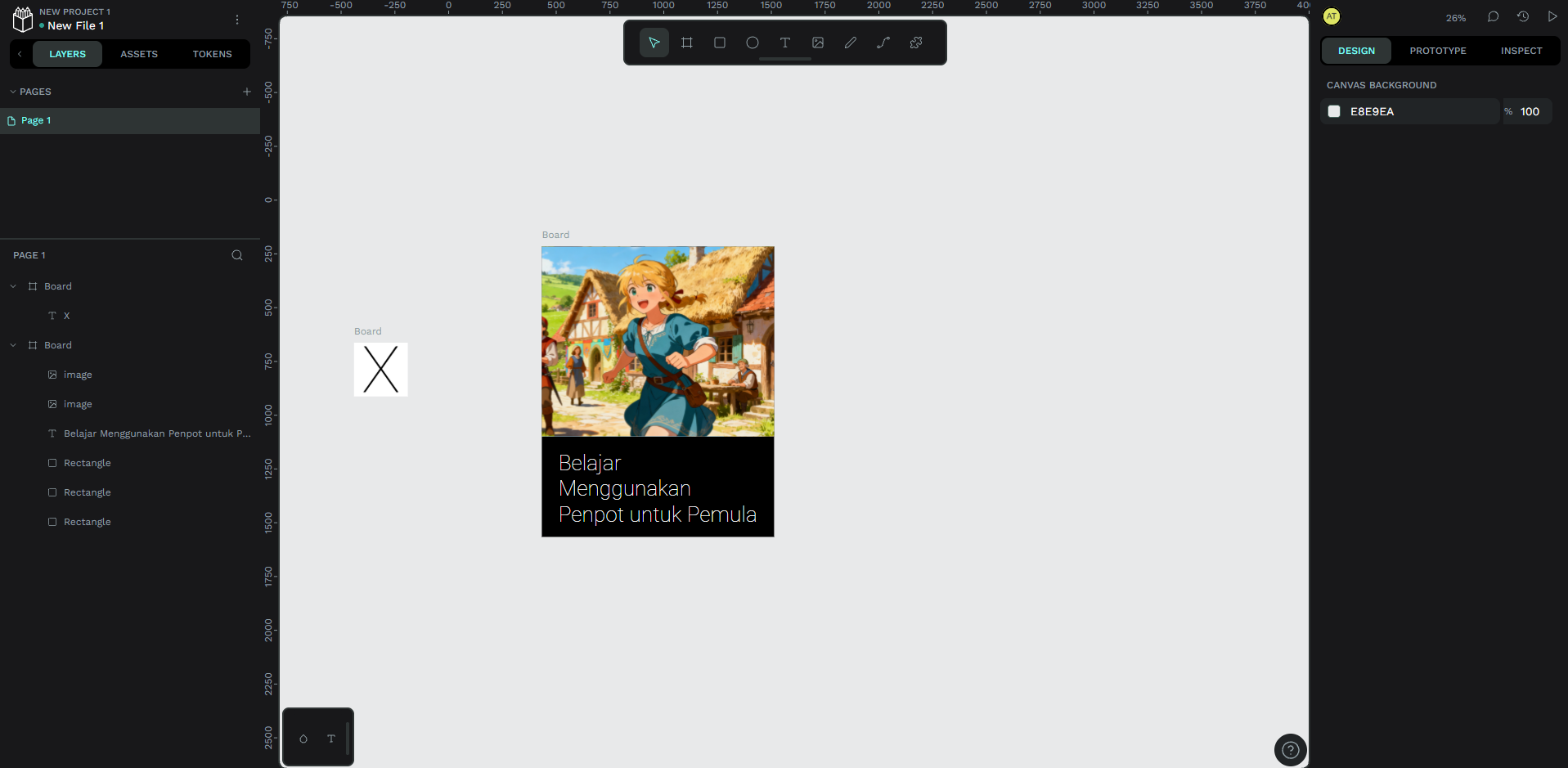Add a new page with the plus button

pyautogui.click(x=246, y=92)
